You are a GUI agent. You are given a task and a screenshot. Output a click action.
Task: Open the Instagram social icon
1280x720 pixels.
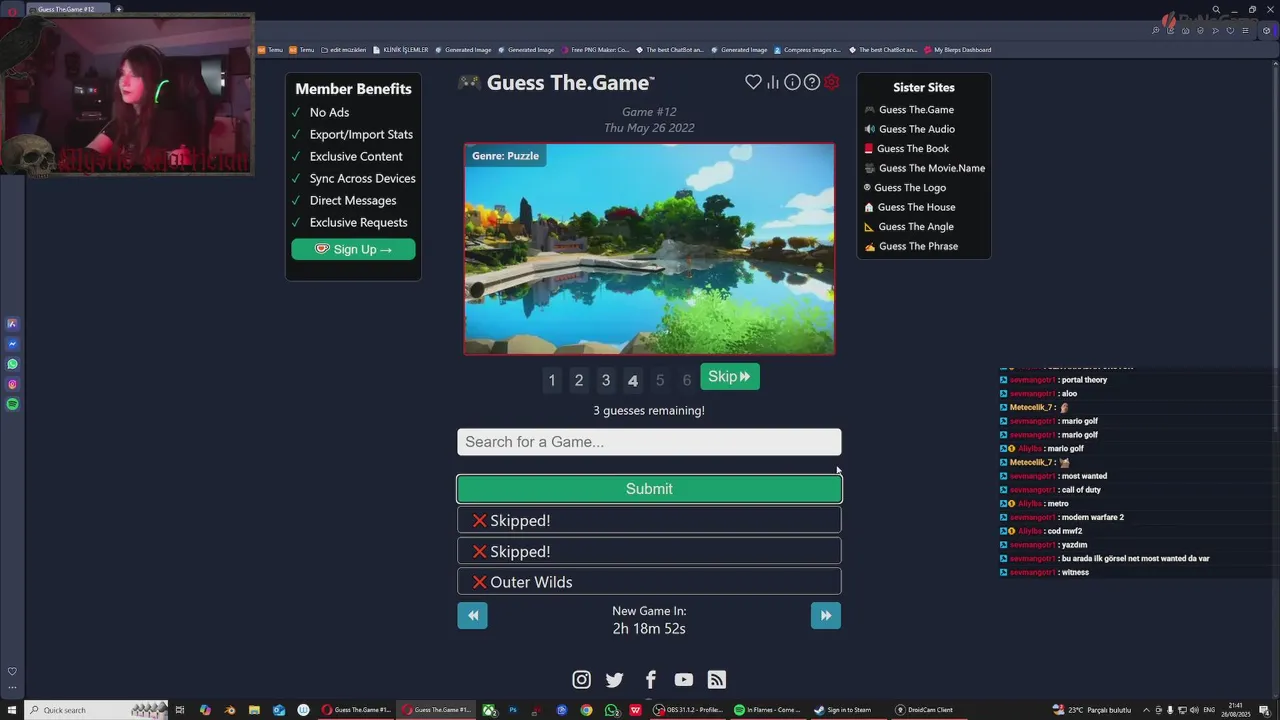(581, 680)
